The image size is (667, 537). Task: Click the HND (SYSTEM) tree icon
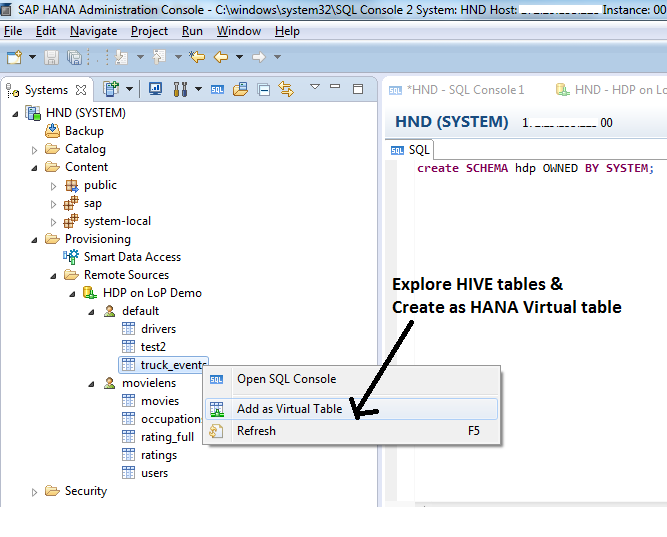(33, 113)
